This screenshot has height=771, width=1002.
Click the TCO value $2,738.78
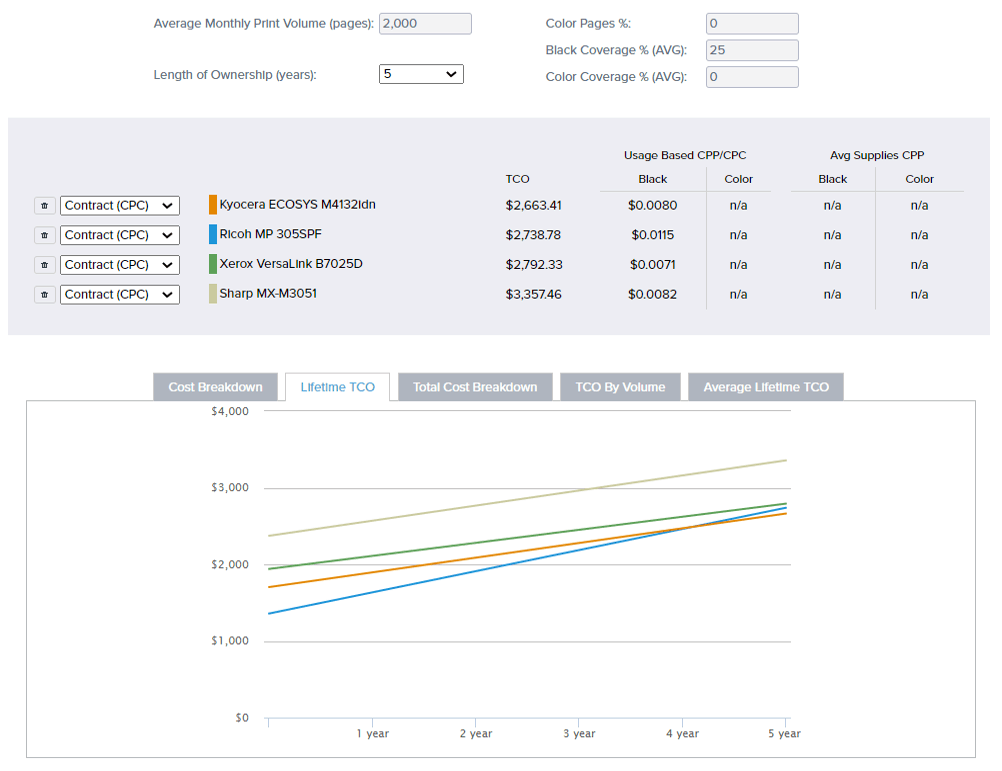pos(534,235)
